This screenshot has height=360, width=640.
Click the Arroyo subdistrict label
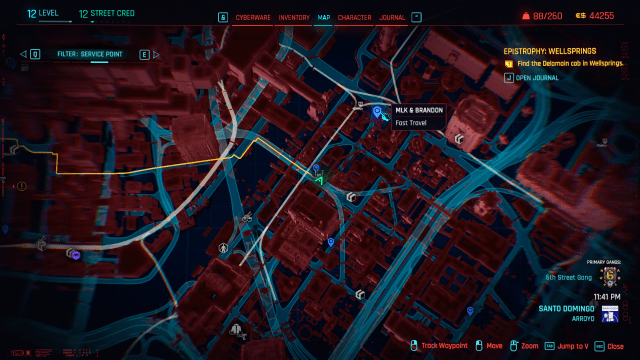click(x=583, y=318)
